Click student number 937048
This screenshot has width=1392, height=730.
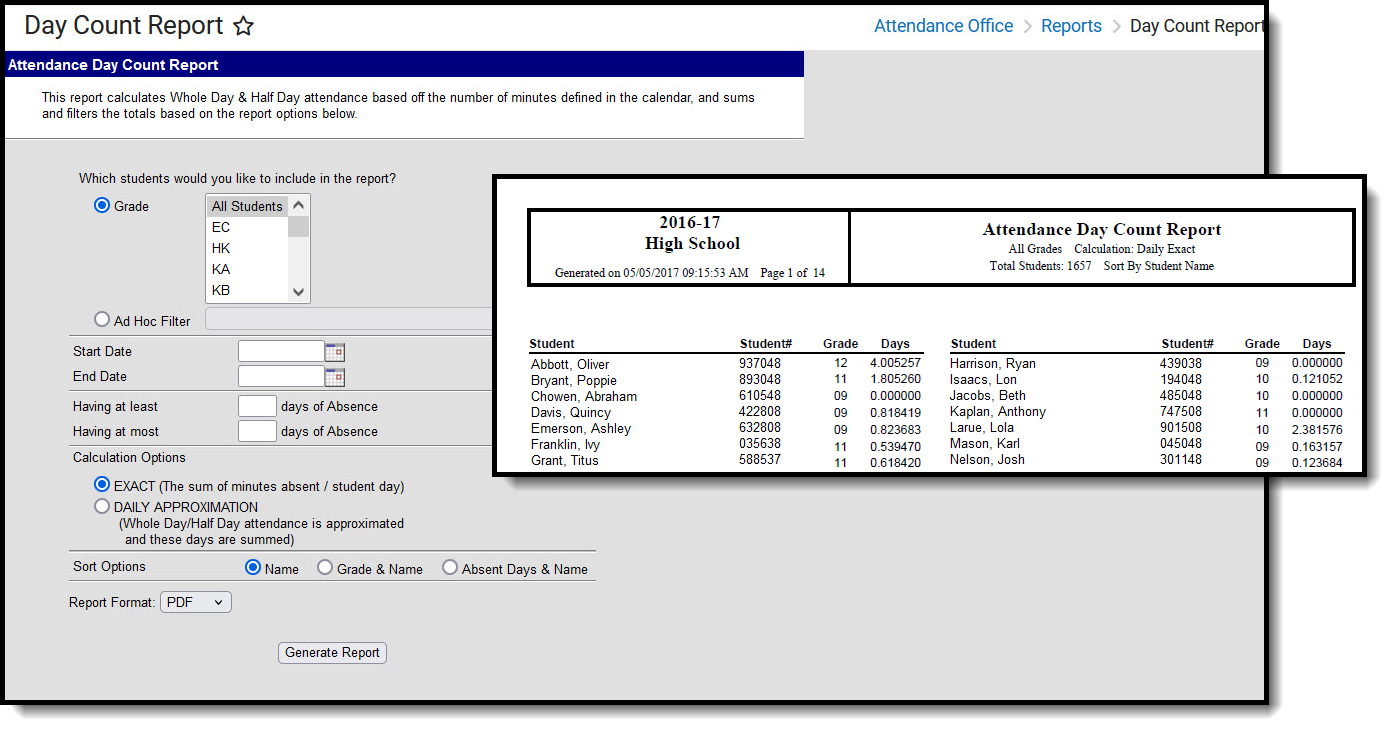click(x=760, y=365)
